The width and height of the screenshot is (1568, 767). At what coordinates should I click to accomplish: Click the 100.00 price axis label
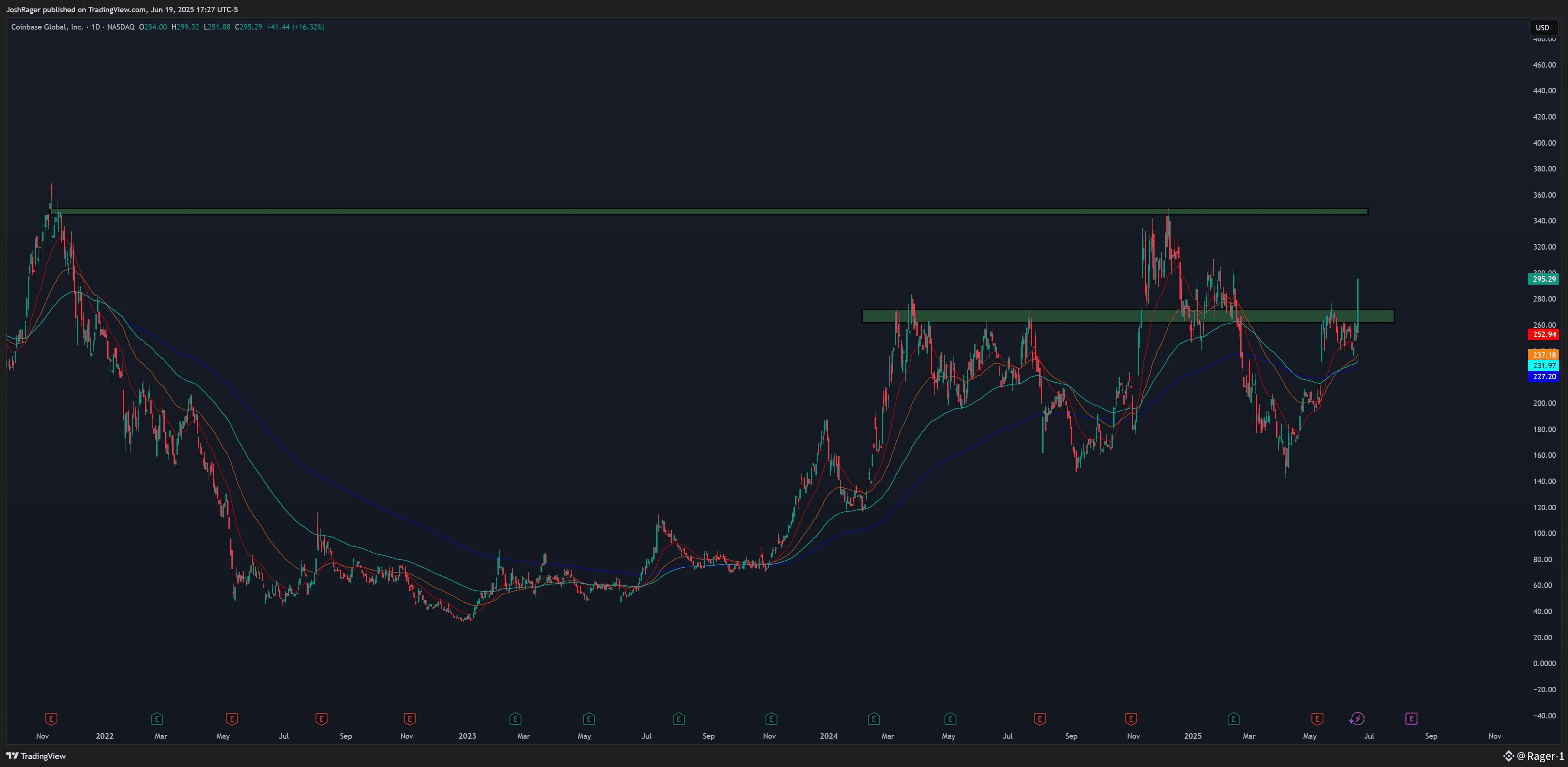tap(1544, 533)
